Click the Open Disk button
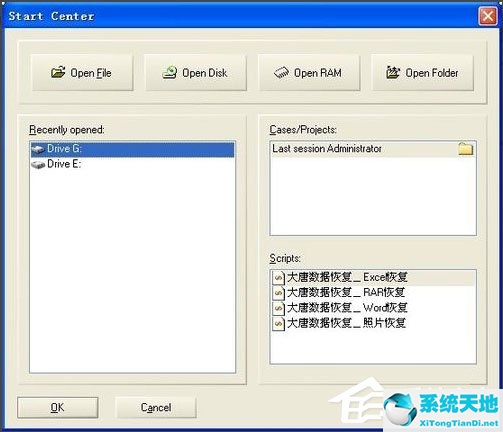Image resolution: width=503 pixels, height=432 pixels. [x=195, y=73]
